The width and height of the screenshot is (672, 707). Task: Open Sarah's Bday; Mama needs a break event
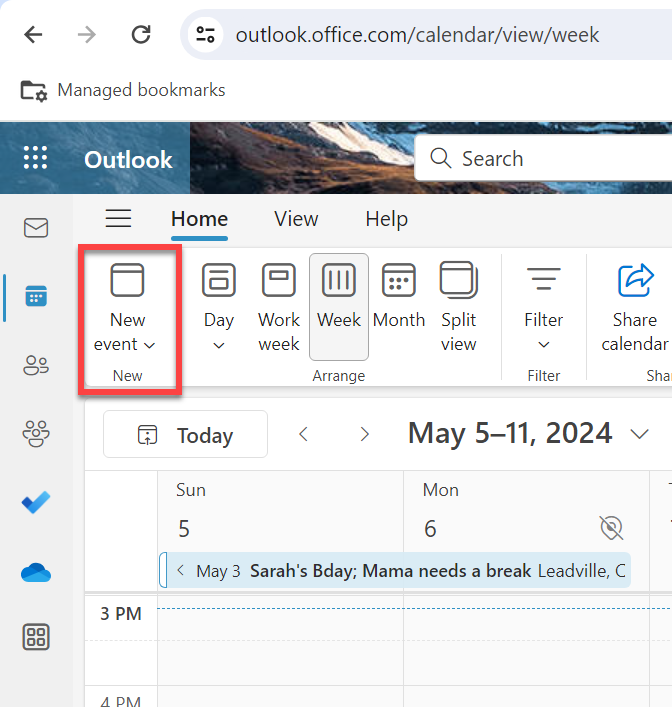tap(395, 570)
